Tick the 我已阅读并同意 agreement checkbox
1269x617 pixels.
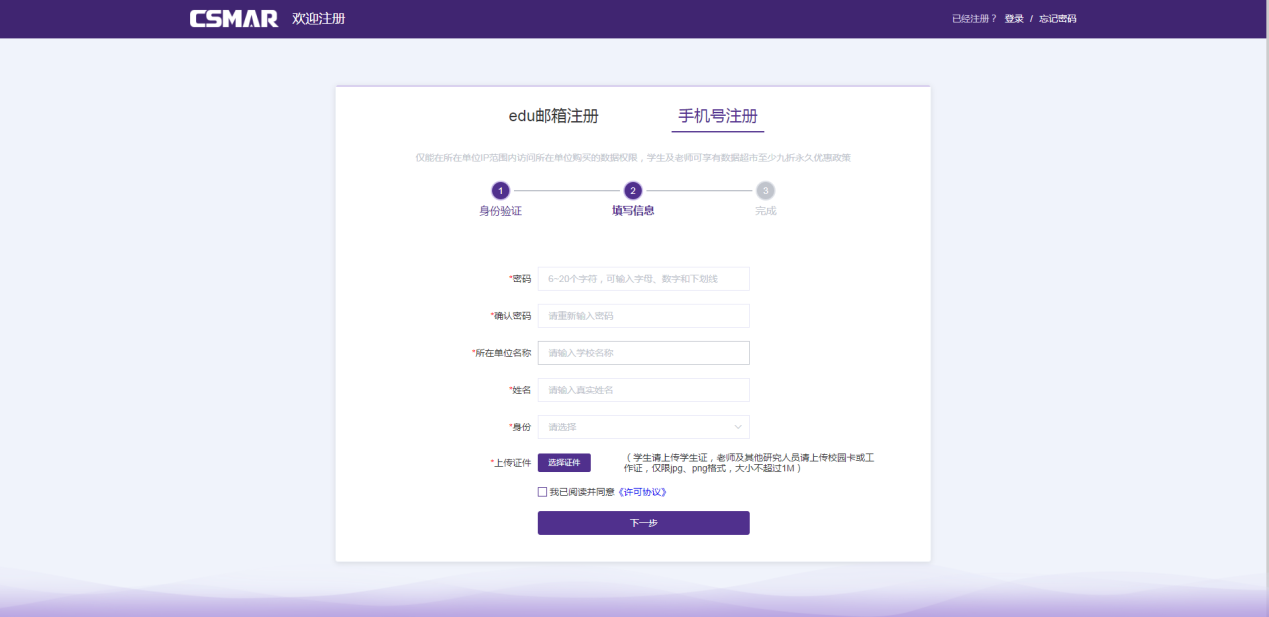click(x=542, y=492)
